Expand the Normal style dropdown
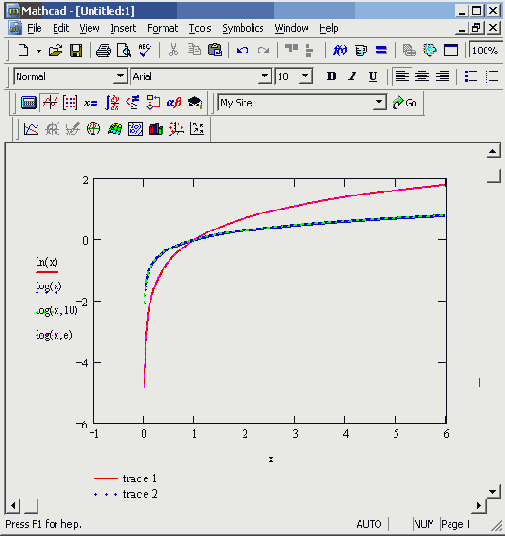The height and width of the screenshot is (536, 505). pos(120,76)
